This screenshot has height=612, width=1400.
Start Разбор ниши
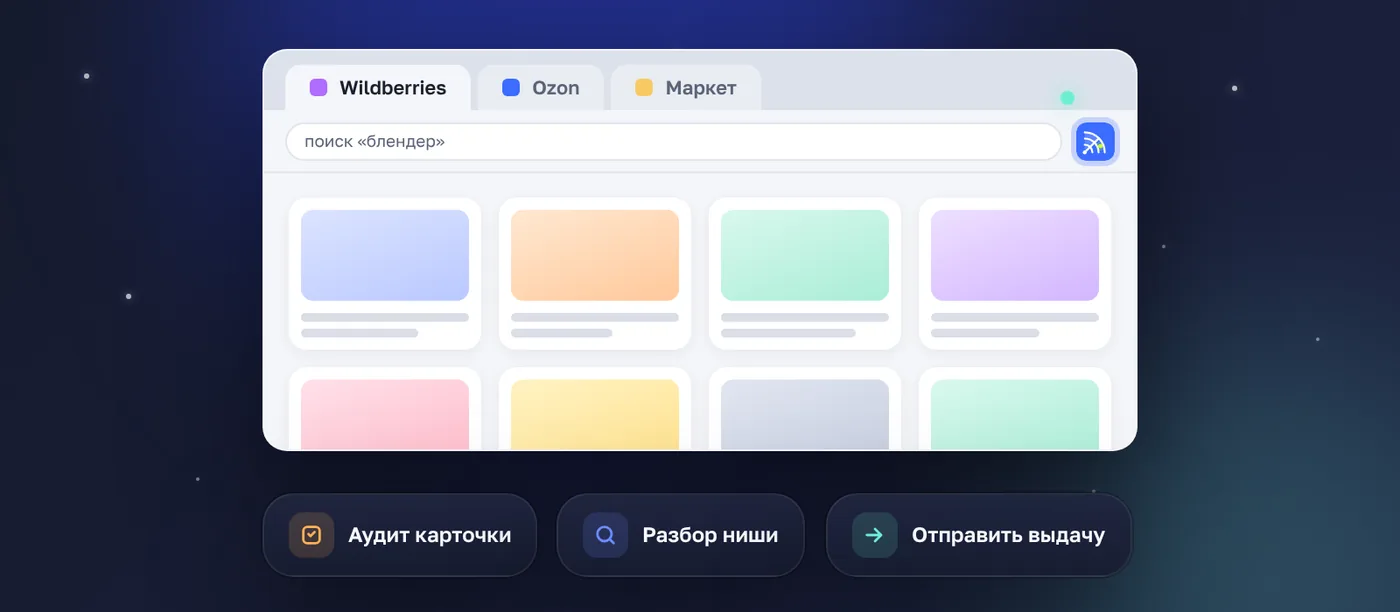(680, 535)
